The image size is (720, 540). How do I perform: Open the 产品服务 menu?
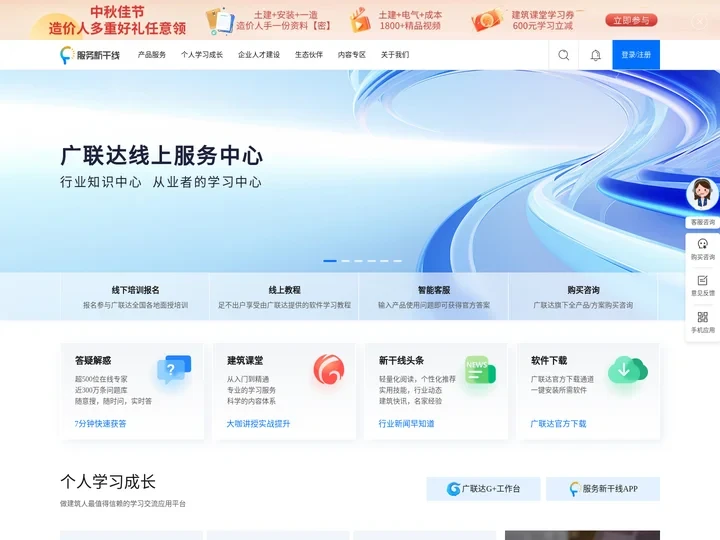pos(152,55)
